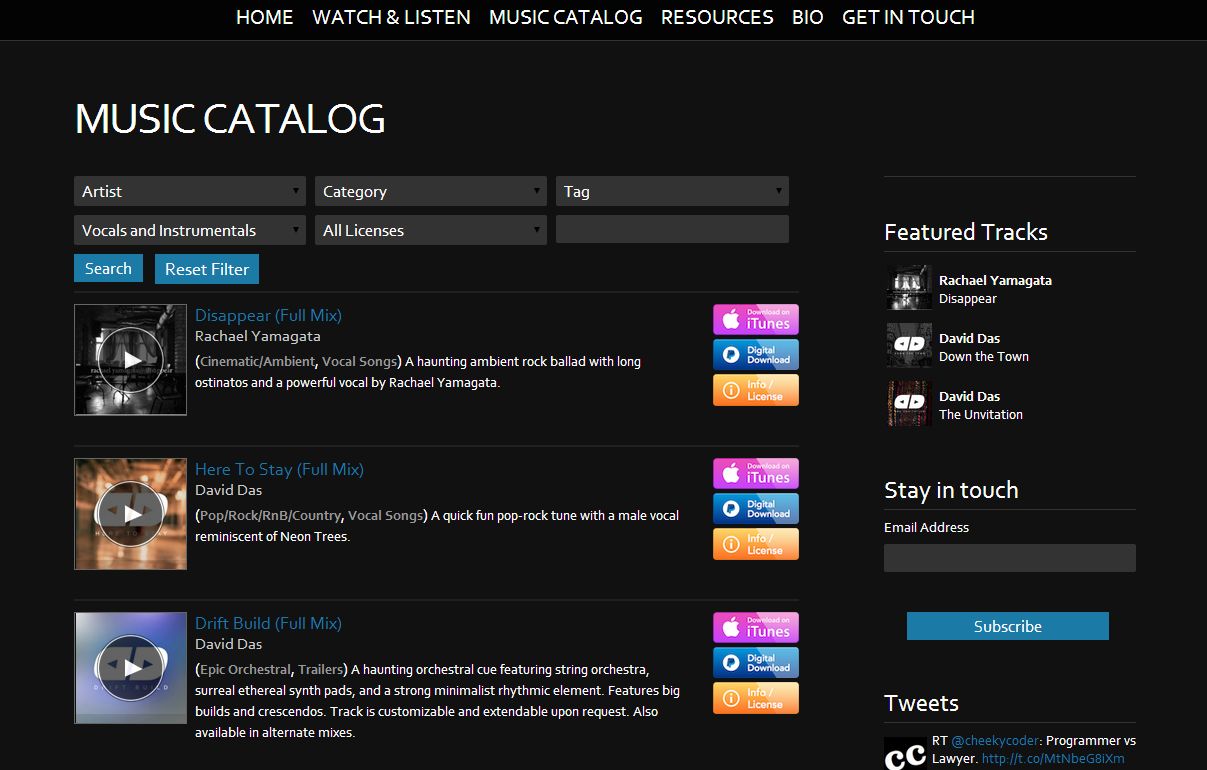Open the Artist filter dropdown
Image resolution: width=1207 pixels, height=770 pixels.
[x=189, y=191]
